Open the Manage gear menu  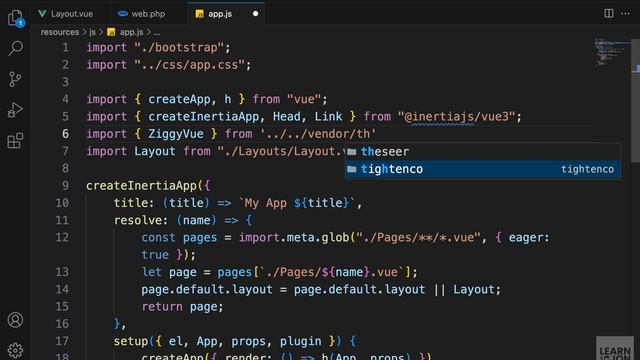[x=16, y=350]
